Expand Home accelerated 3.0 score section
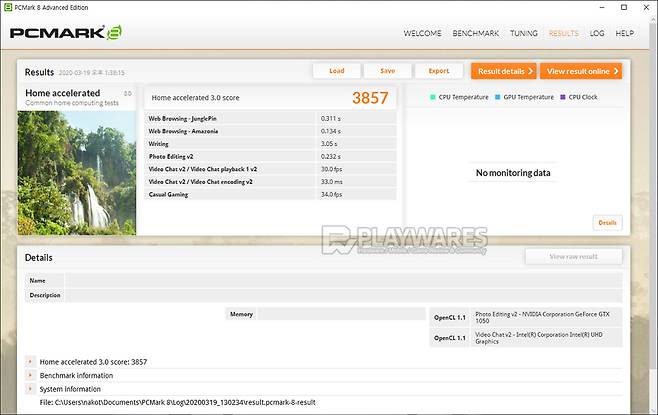Viewport: 658px width, 415px height. tap(31, 361)
